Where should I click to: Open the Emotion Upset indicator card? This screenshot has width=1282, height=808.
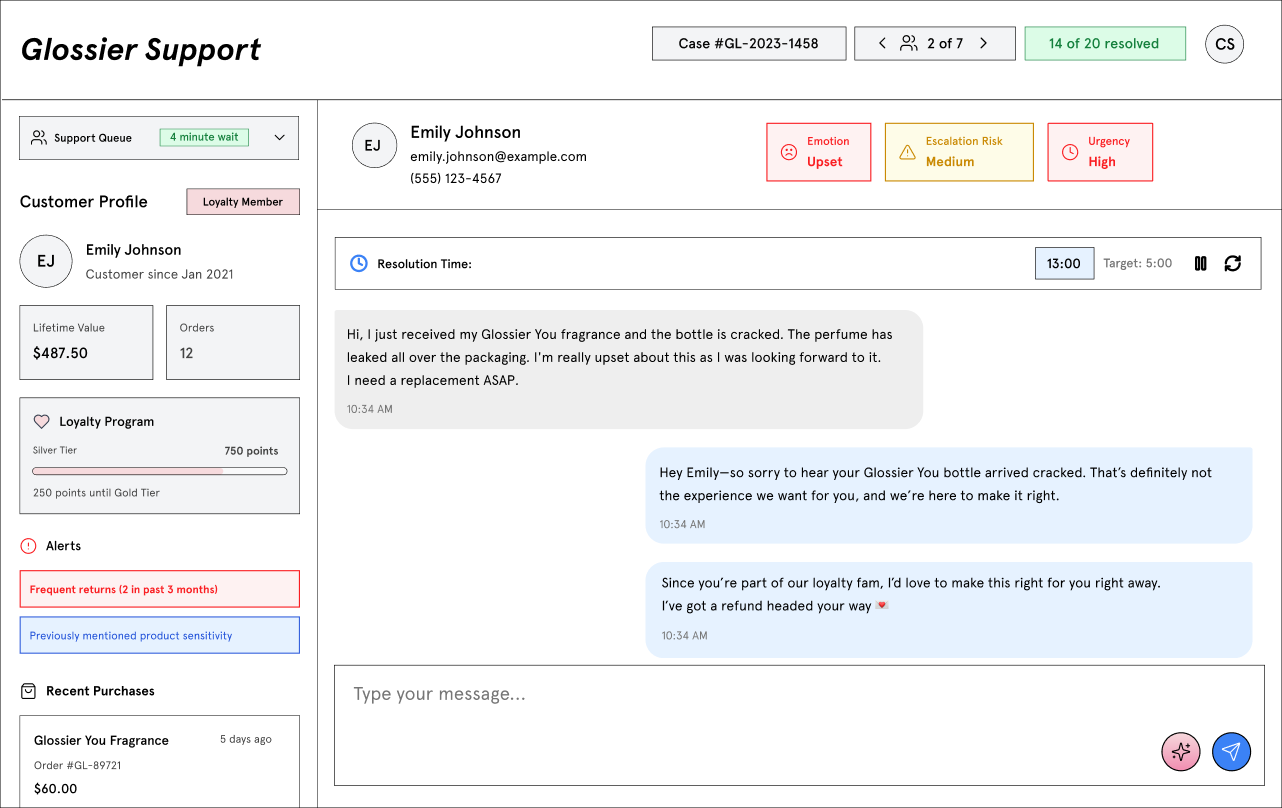818,152
